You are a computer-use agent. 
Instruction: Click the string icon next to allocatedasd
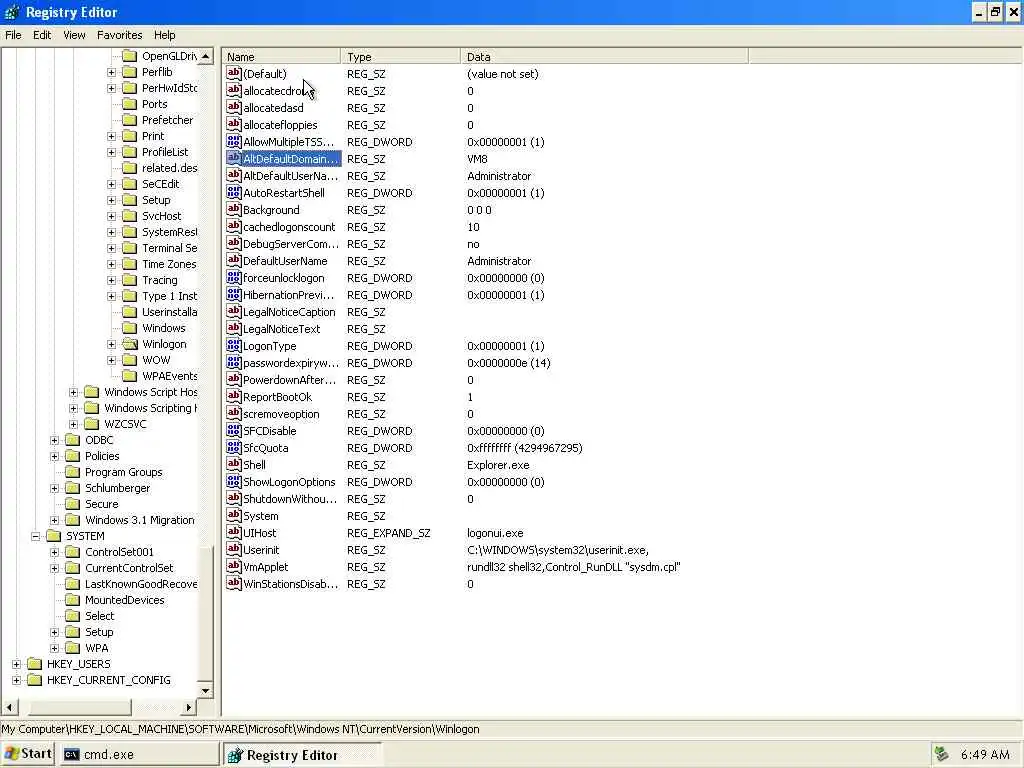pos(234,107)
